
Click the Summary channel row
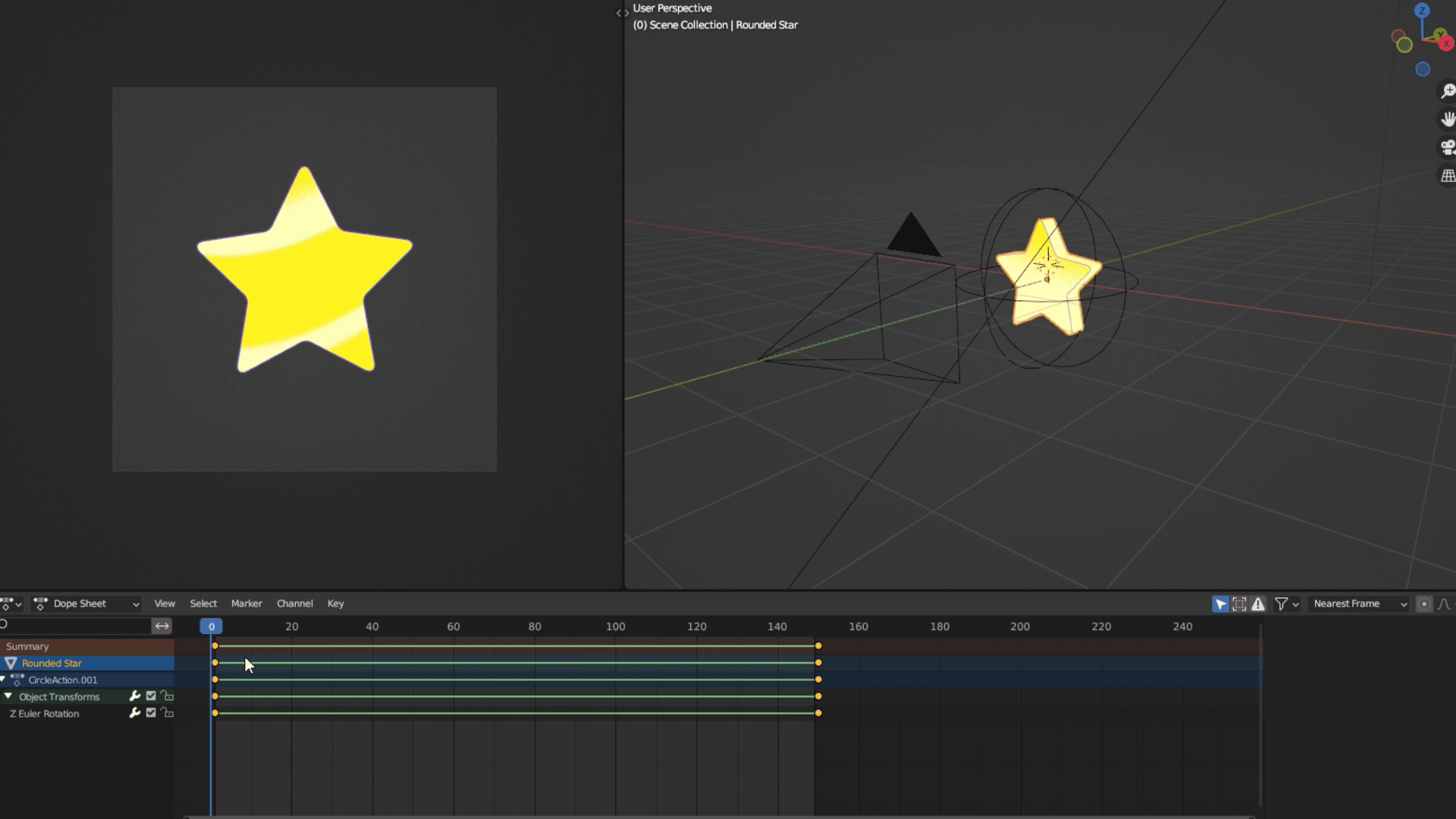pyautogui.click(x=27, y=647)
